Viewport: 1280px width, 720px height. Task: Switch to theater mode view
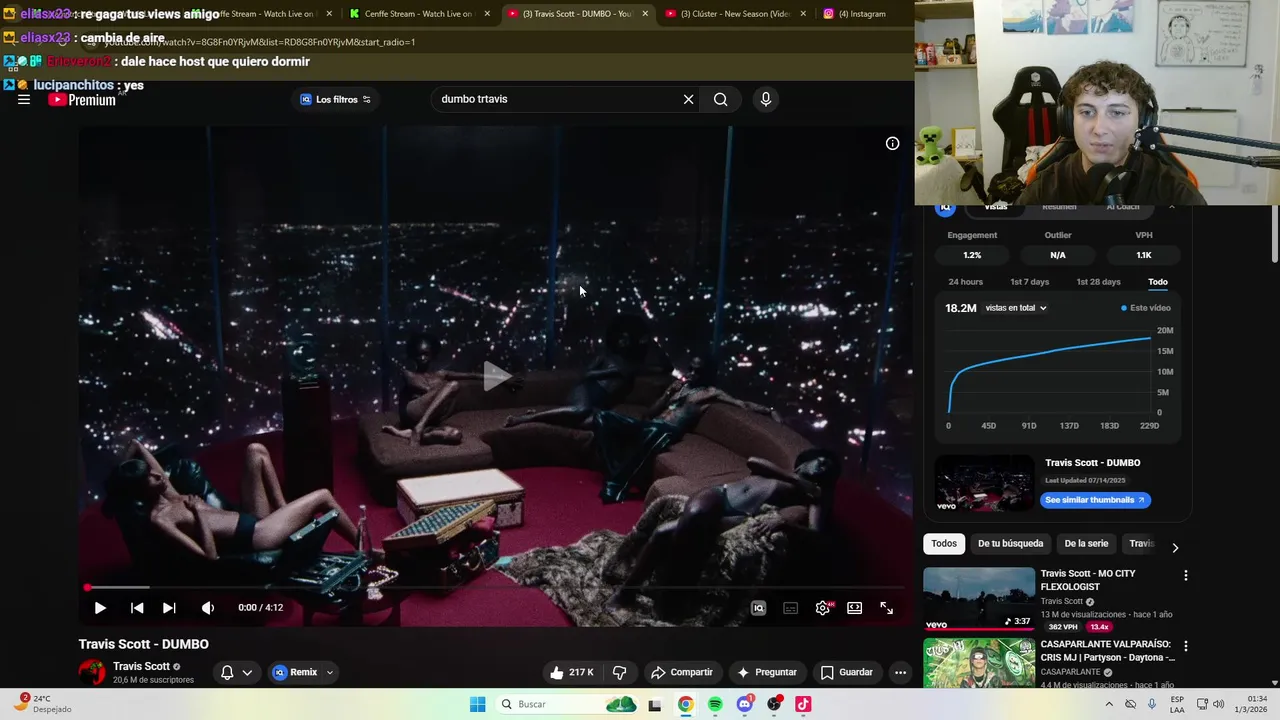[854, 608]
